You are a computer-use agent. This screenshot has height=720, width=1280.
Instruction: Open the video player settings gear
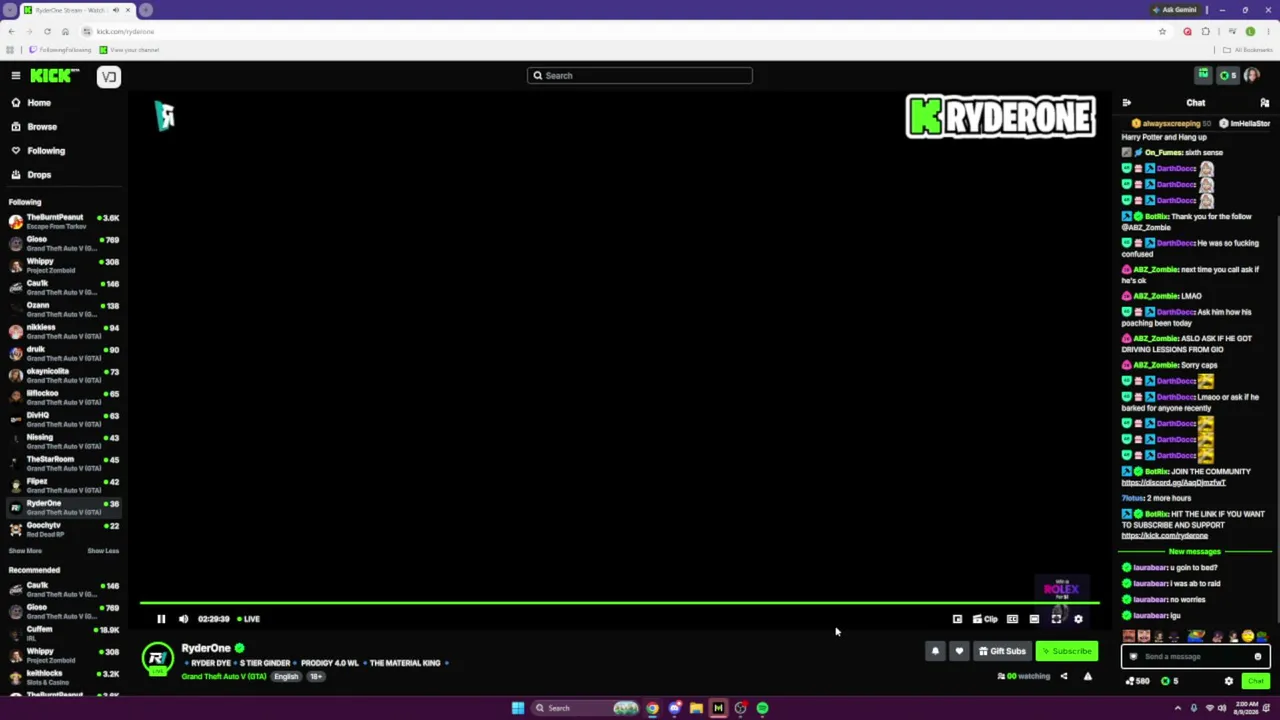point(1078,619)
